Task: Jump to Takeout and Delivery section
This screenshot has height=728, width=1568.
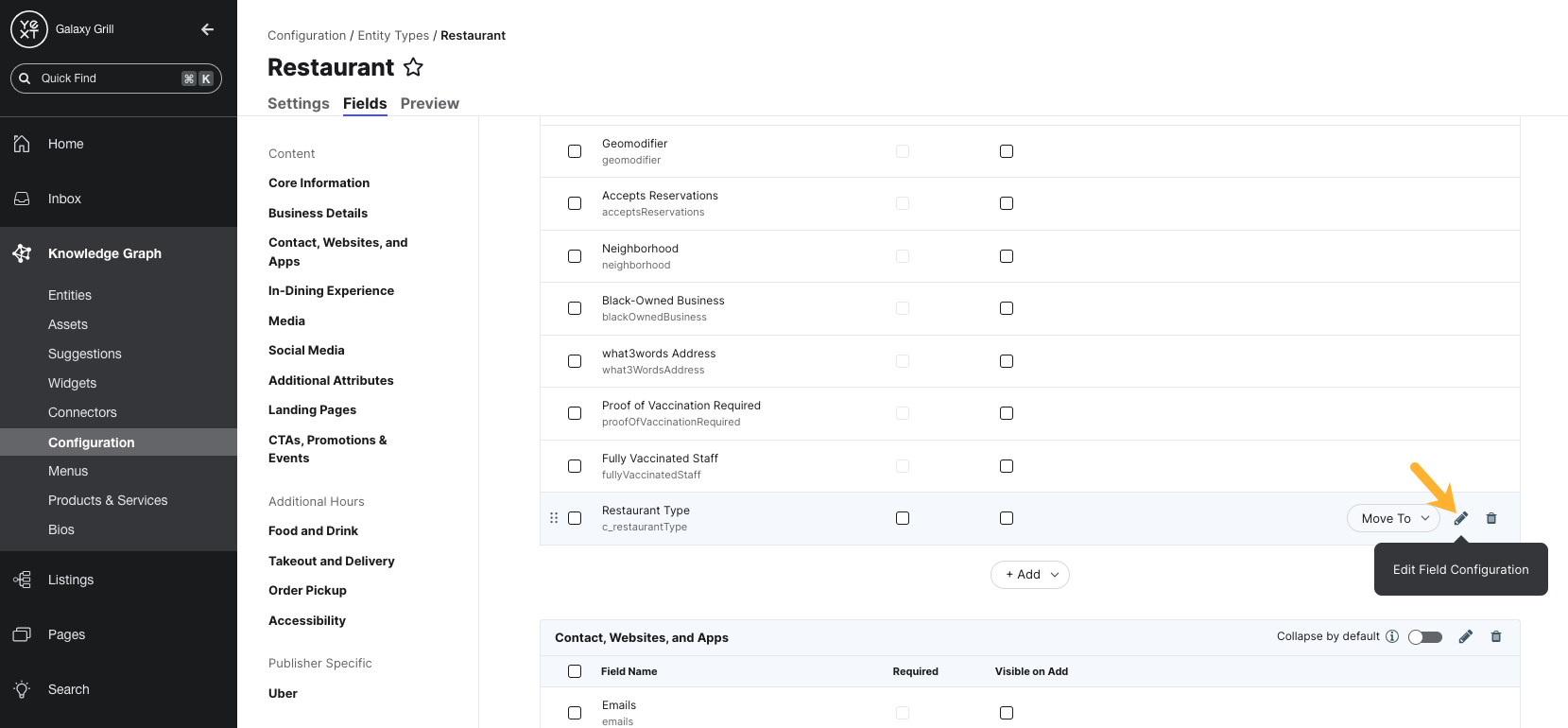Action: pyautogui.click(x=332, y=561)
